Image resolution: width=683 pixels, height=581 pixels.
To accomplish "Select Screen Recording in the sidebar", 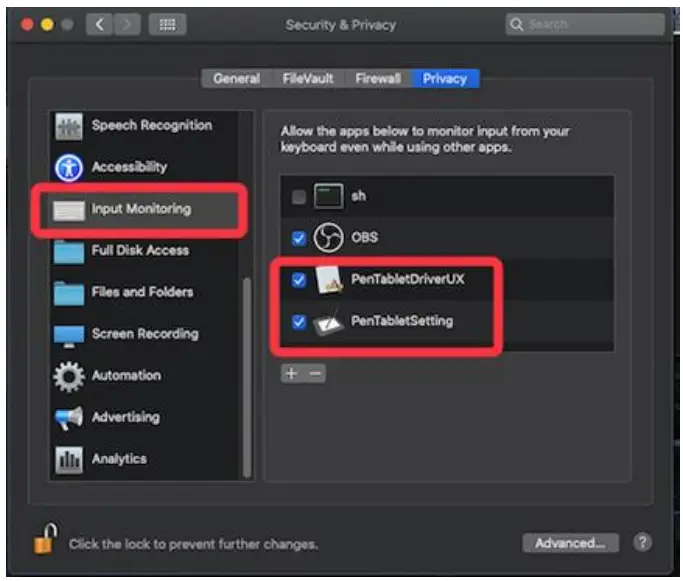I will [x=145, y=334].
